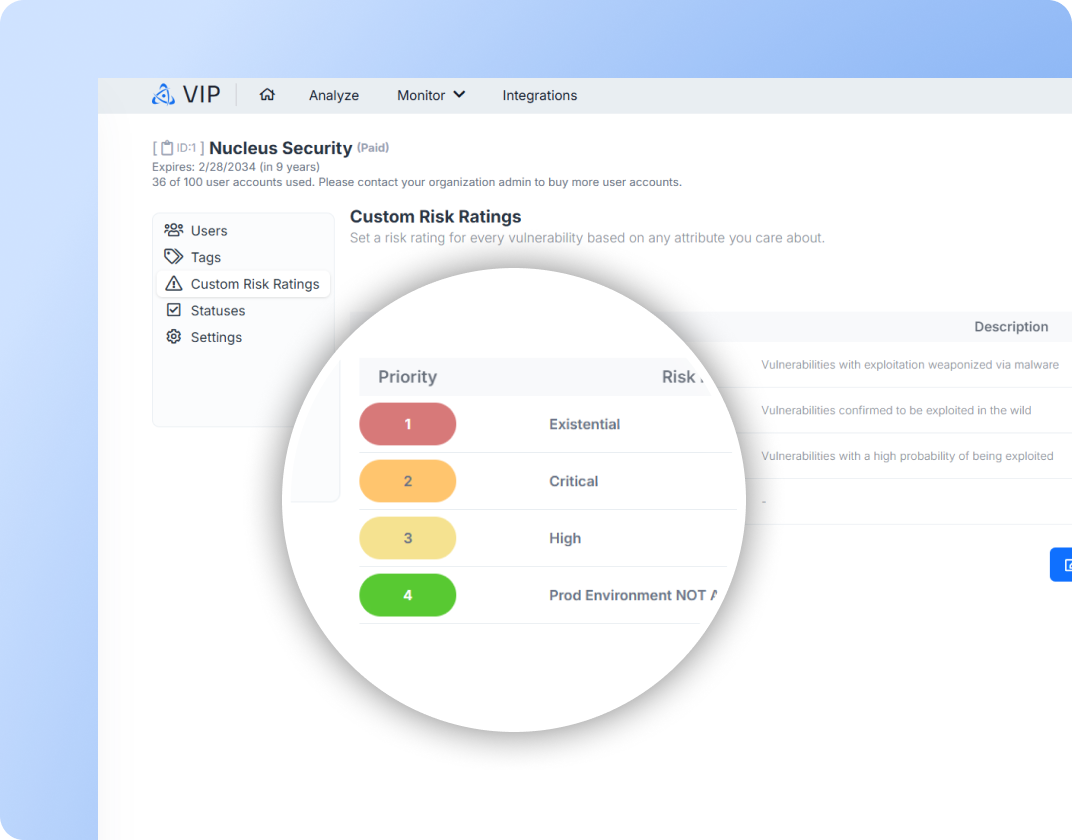This screenshot has width=1072, height=840.
Task: Click the Nucleus Security organization title
Action: click(x=280, y=148)
